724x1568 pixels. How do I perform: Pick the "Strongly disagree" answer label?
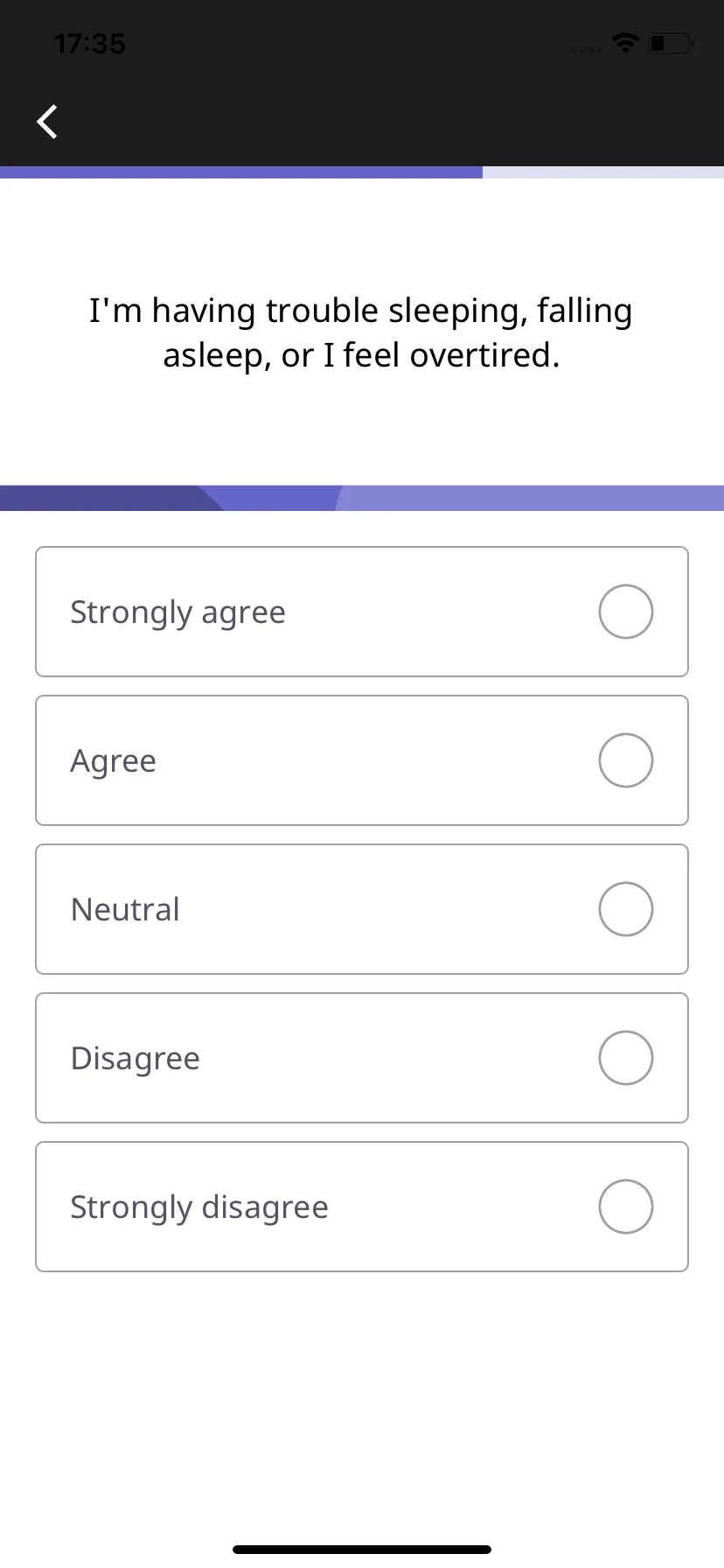pos(199,1207)
